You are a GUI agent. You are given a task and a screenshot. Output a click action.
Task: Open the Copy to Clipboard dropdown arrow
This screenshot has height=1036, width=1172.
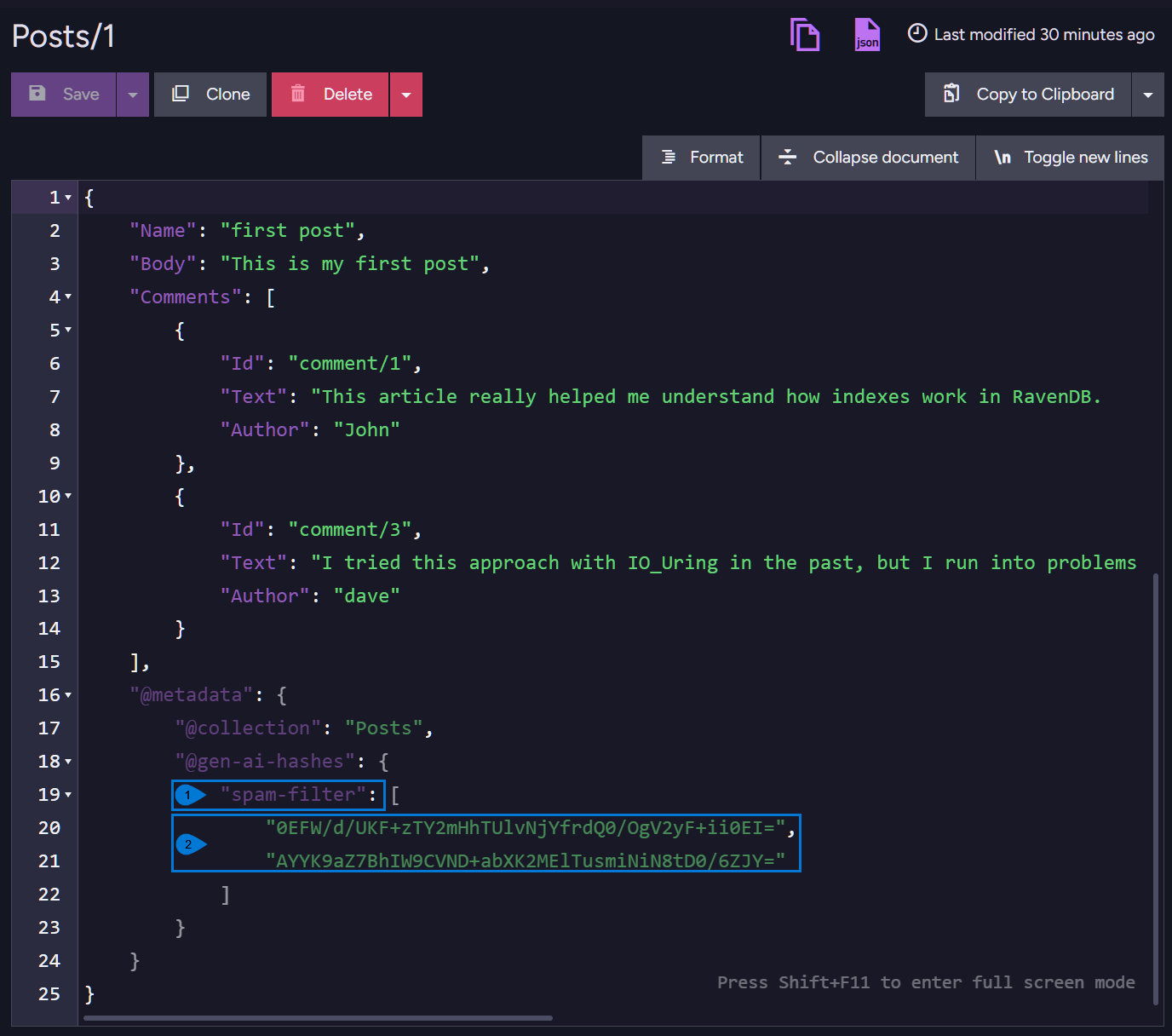pos(1148,94)
